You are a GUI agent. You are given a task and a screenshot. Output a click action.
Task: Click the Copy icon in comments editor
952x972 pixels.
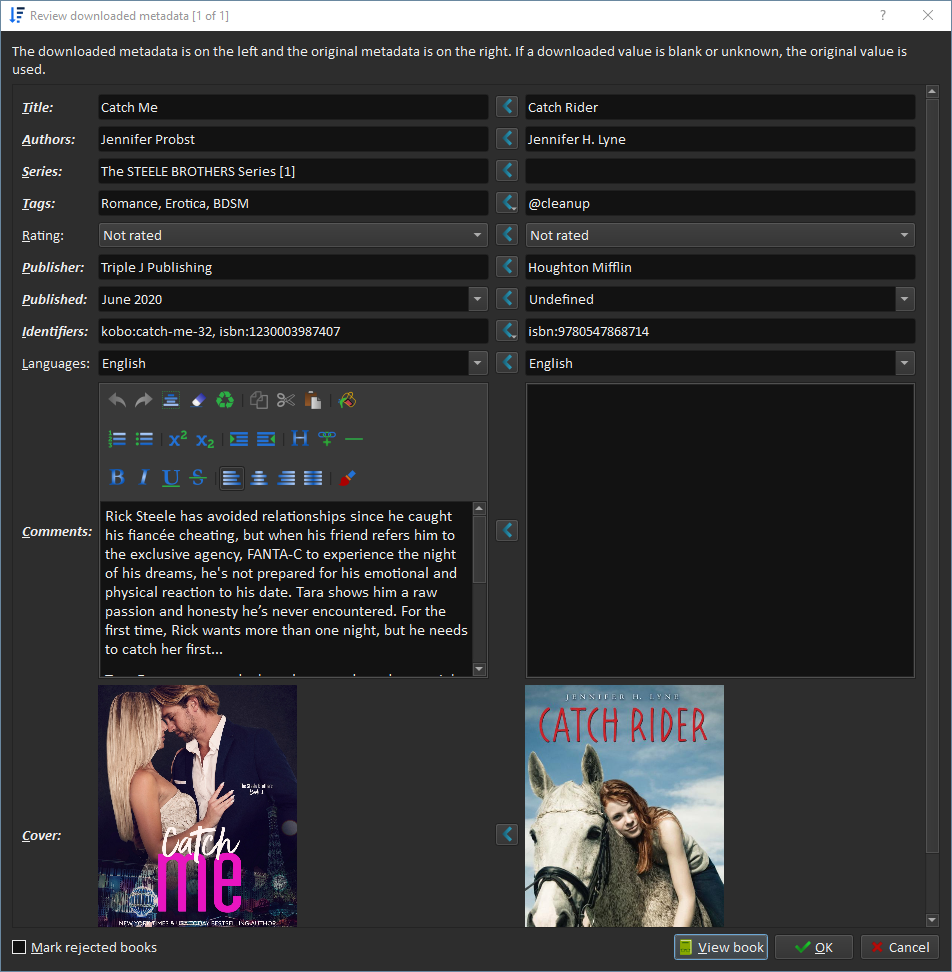click(258, 400)
